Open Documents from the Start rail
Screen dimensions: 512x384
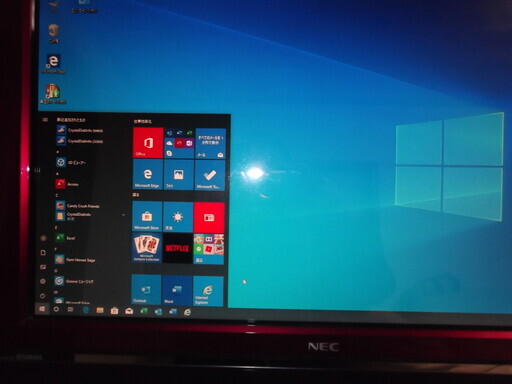(43, 253)
